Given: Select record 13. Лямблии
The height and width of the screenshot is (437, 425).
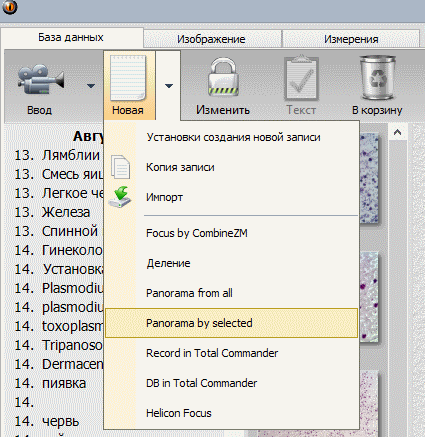Looking at the screenshot, I should (x=57, y=155).
